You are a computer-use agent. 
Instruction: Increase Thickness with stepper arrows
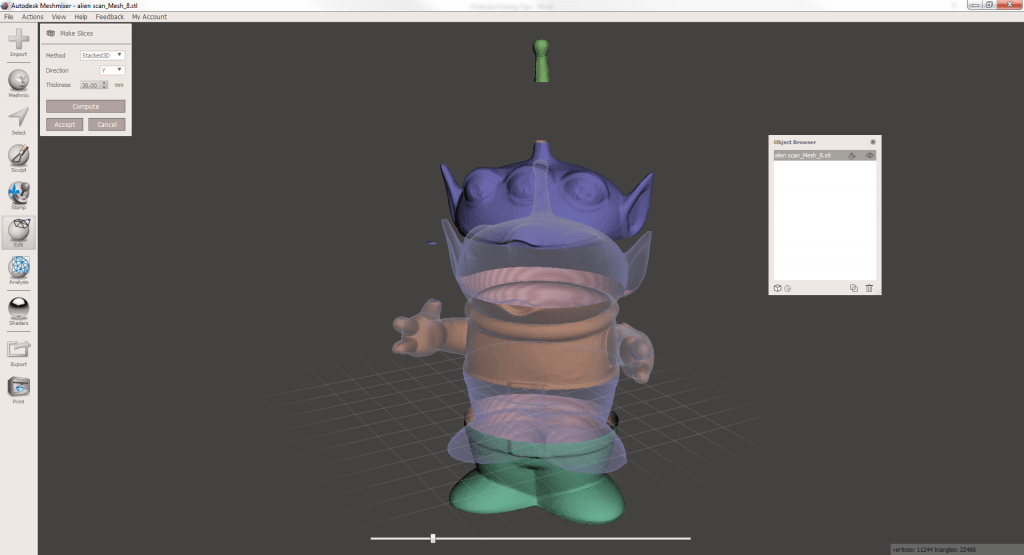point(104,83)
